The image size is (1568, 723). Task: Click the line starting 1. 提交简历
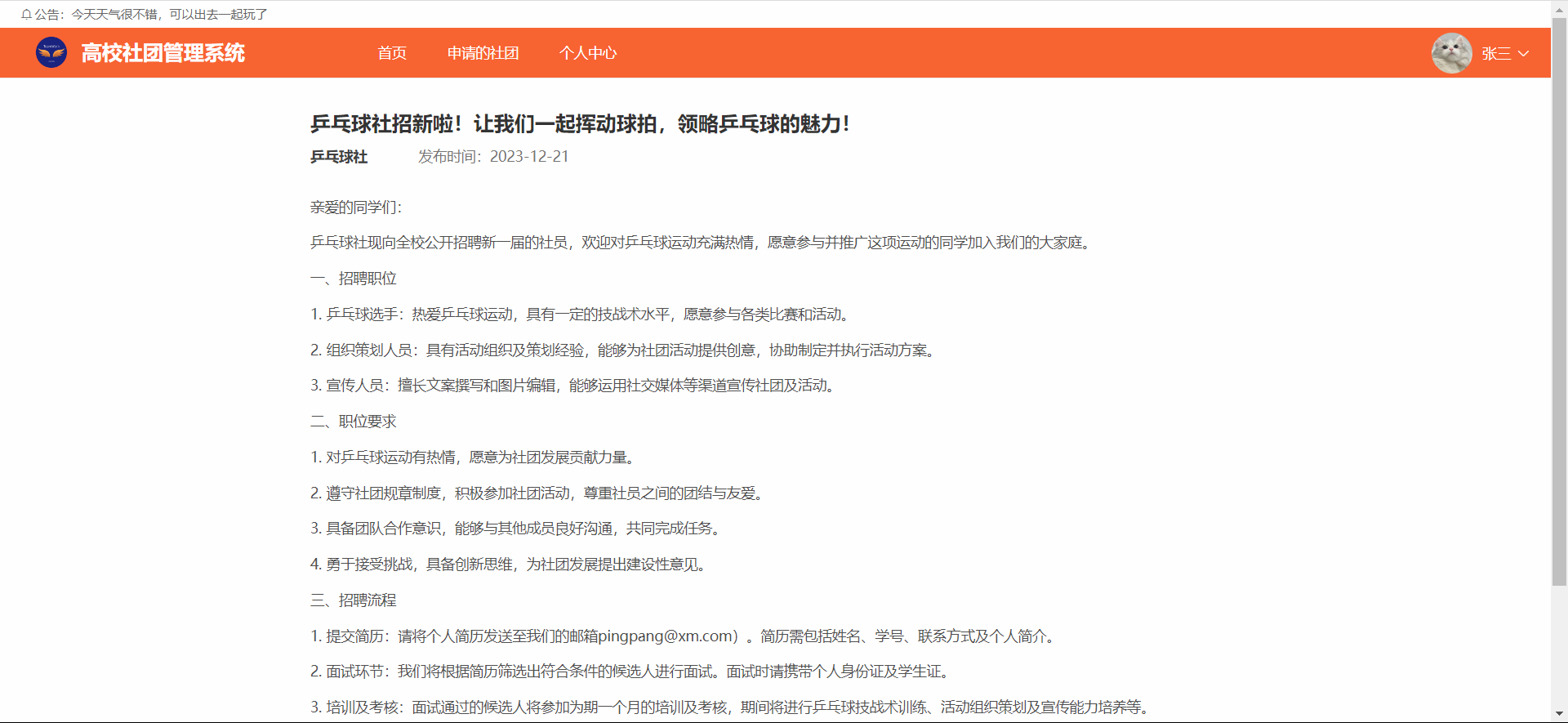coord(685,636)
